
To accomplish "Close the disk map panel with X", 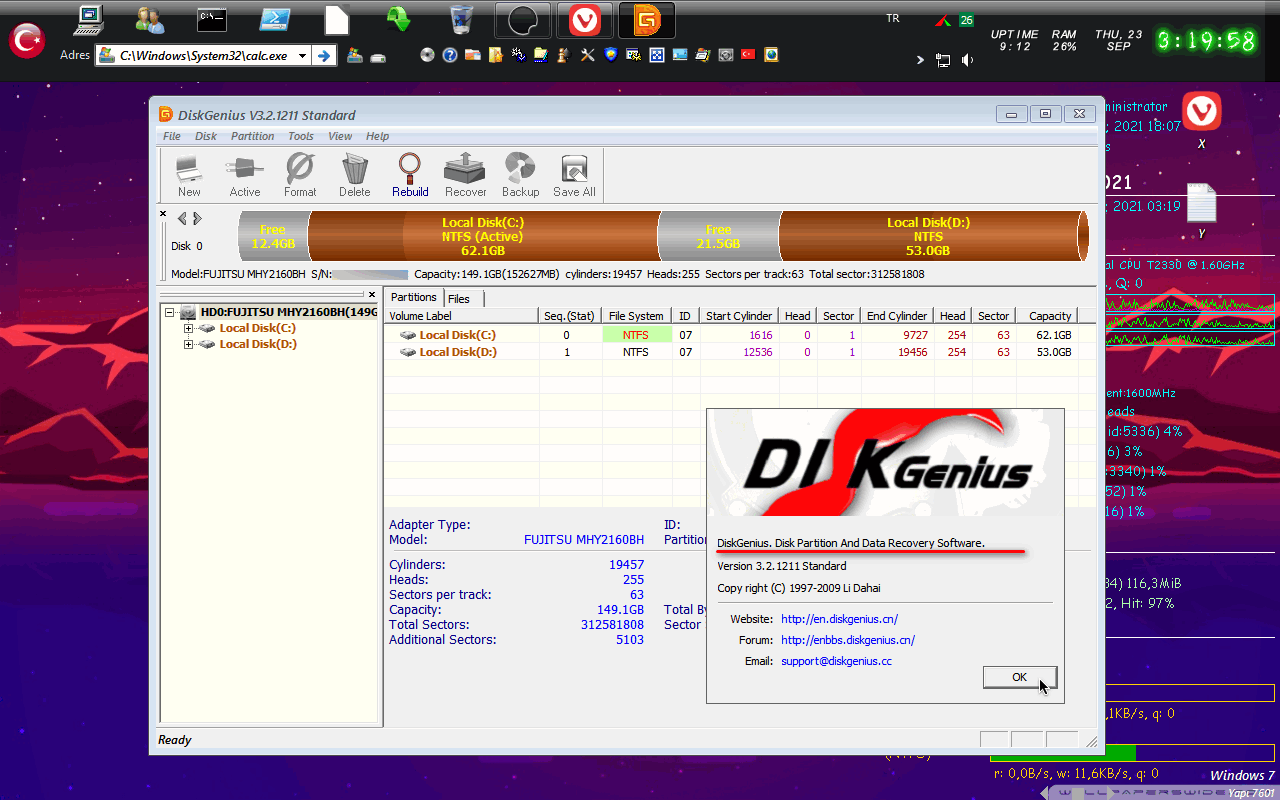I will 164,213.
